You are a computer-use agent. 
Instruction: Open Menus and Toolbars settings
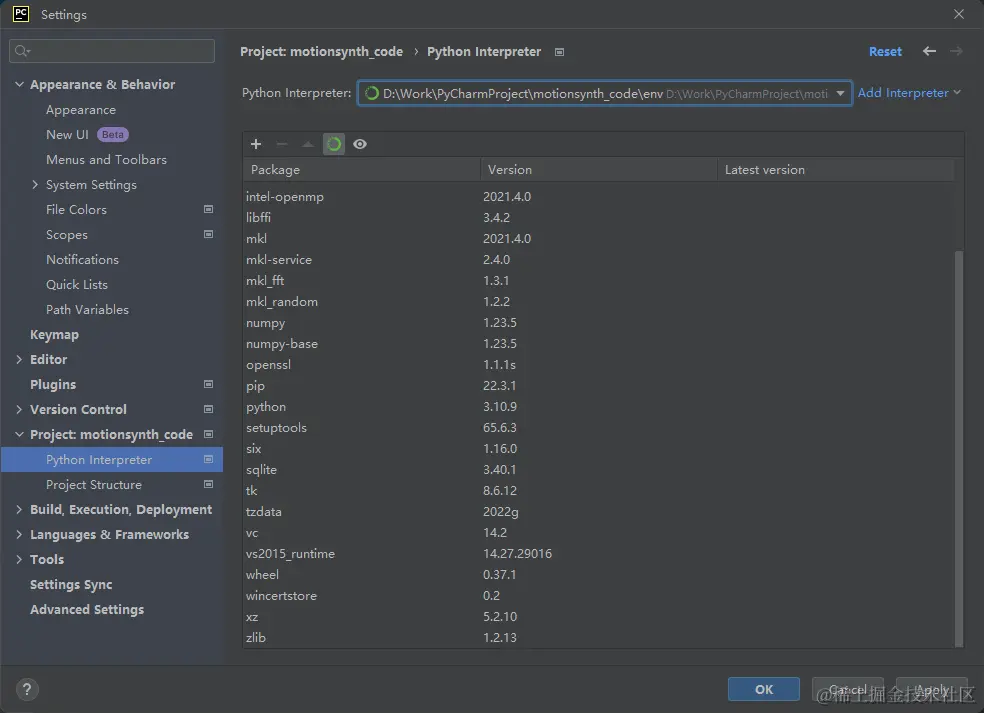tap(106, 159)
